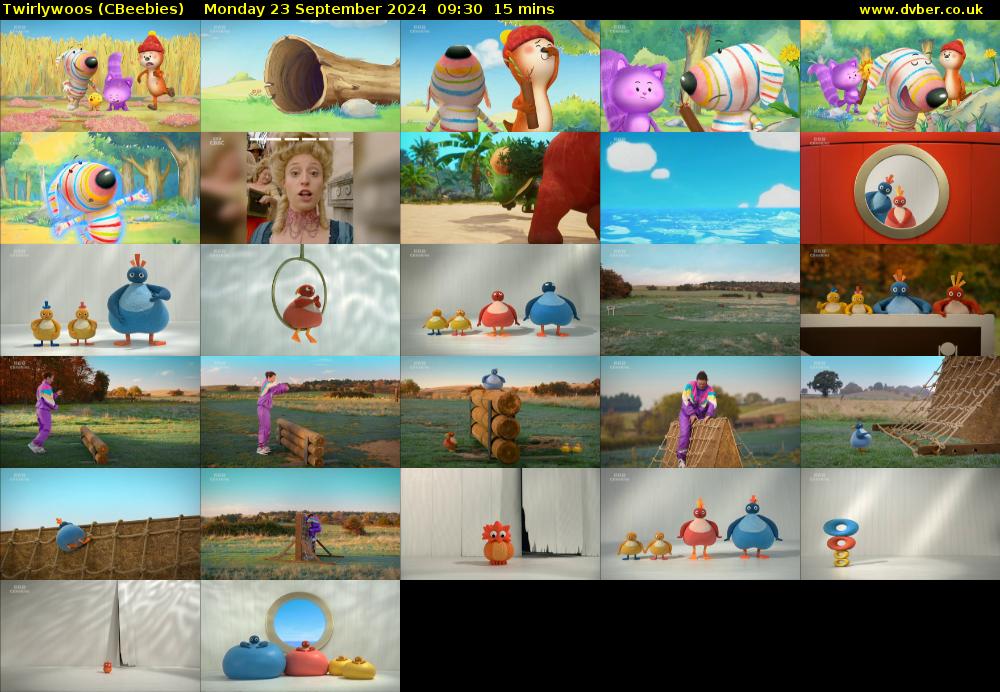Click the thumbnail of the pink cat character

[700, 75]
